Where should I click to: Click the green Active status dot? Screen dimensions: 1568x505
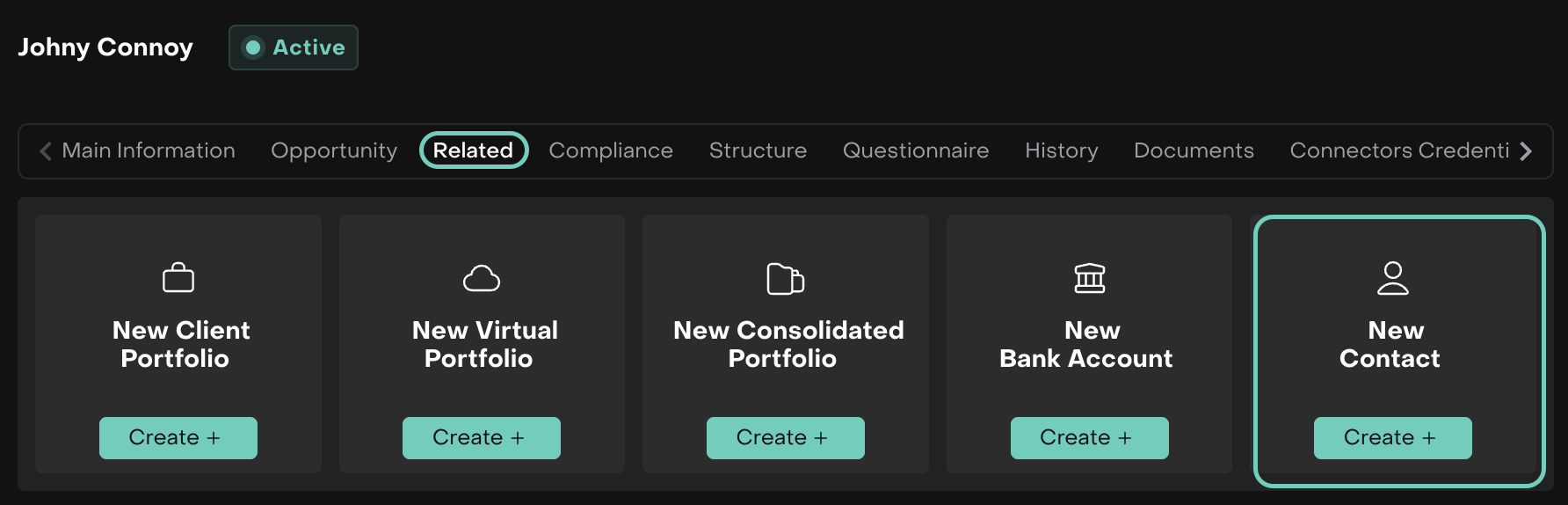[253, 48]
